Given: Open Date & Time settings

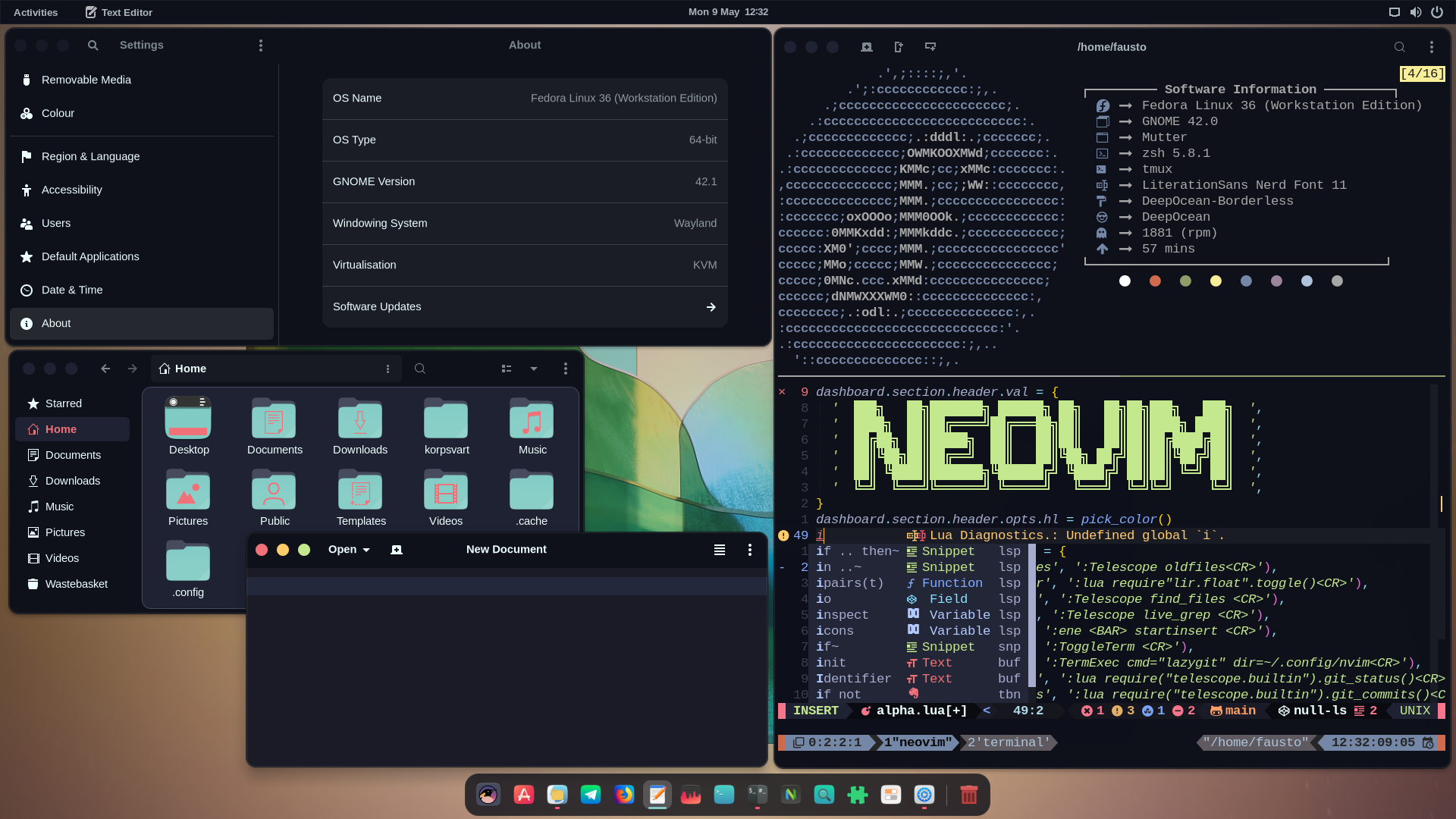Looking at the screenshot, I should click(x=142, y=290).
